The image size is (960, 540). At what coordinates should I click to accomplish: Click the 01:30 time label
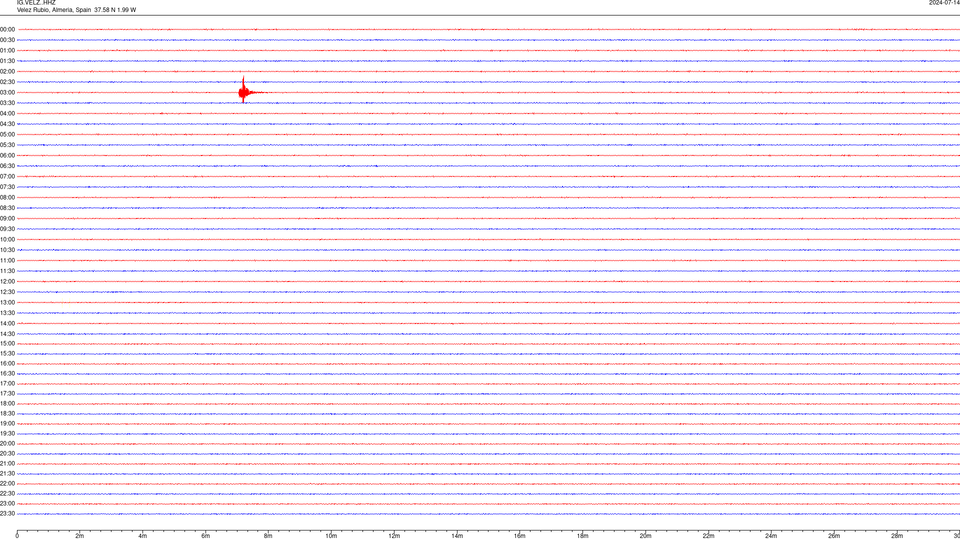coord(7,61)
